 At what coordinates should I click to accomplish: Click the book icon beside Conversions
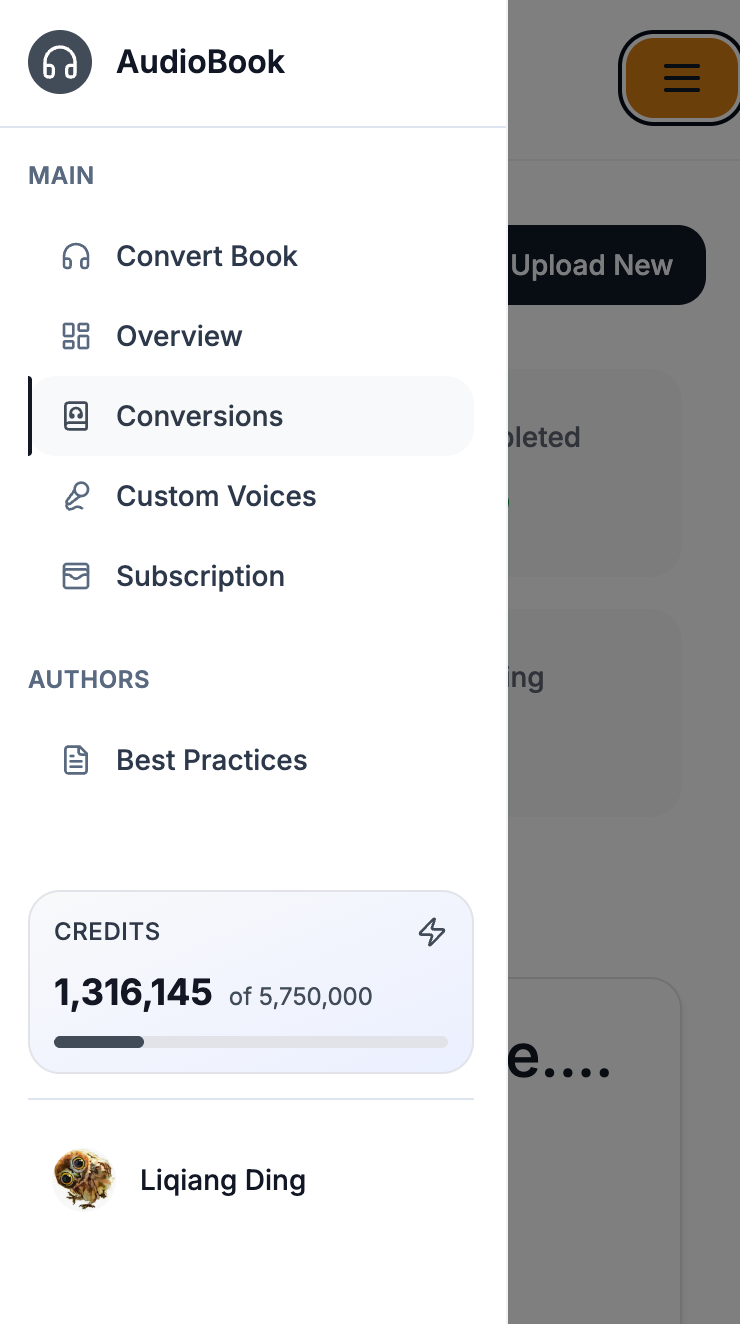click(x=76, y=416)
